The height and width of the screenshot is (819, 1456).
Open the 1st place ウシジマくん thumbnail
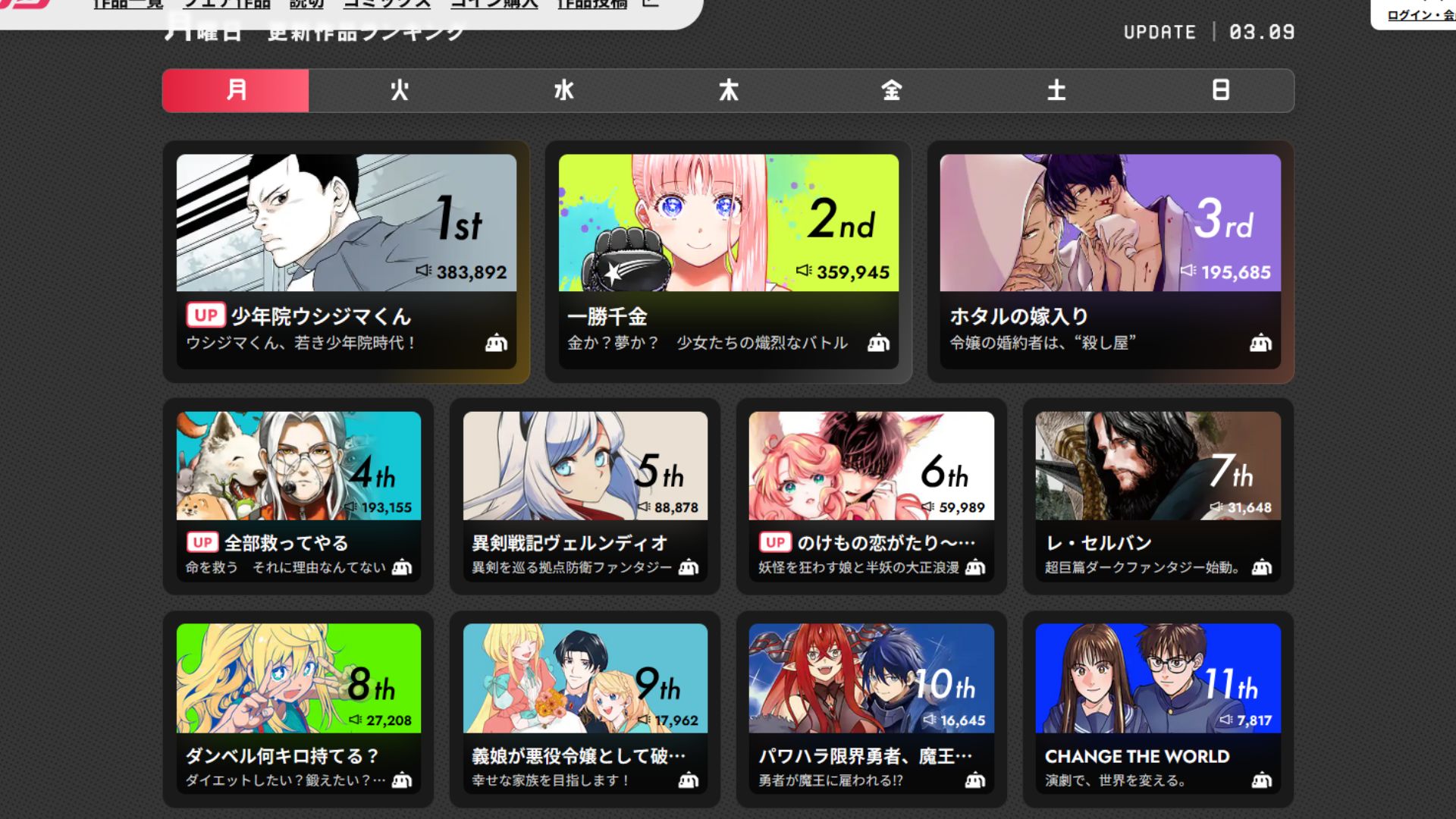click(x=346, y=222)
